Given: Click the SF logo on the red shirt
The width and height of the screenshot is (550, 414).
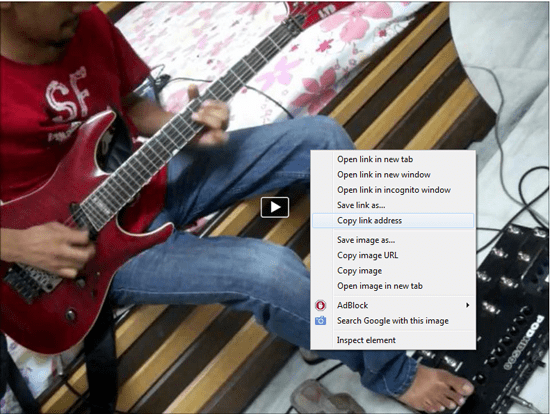Looking at the screenshot, I should [67, 95].
